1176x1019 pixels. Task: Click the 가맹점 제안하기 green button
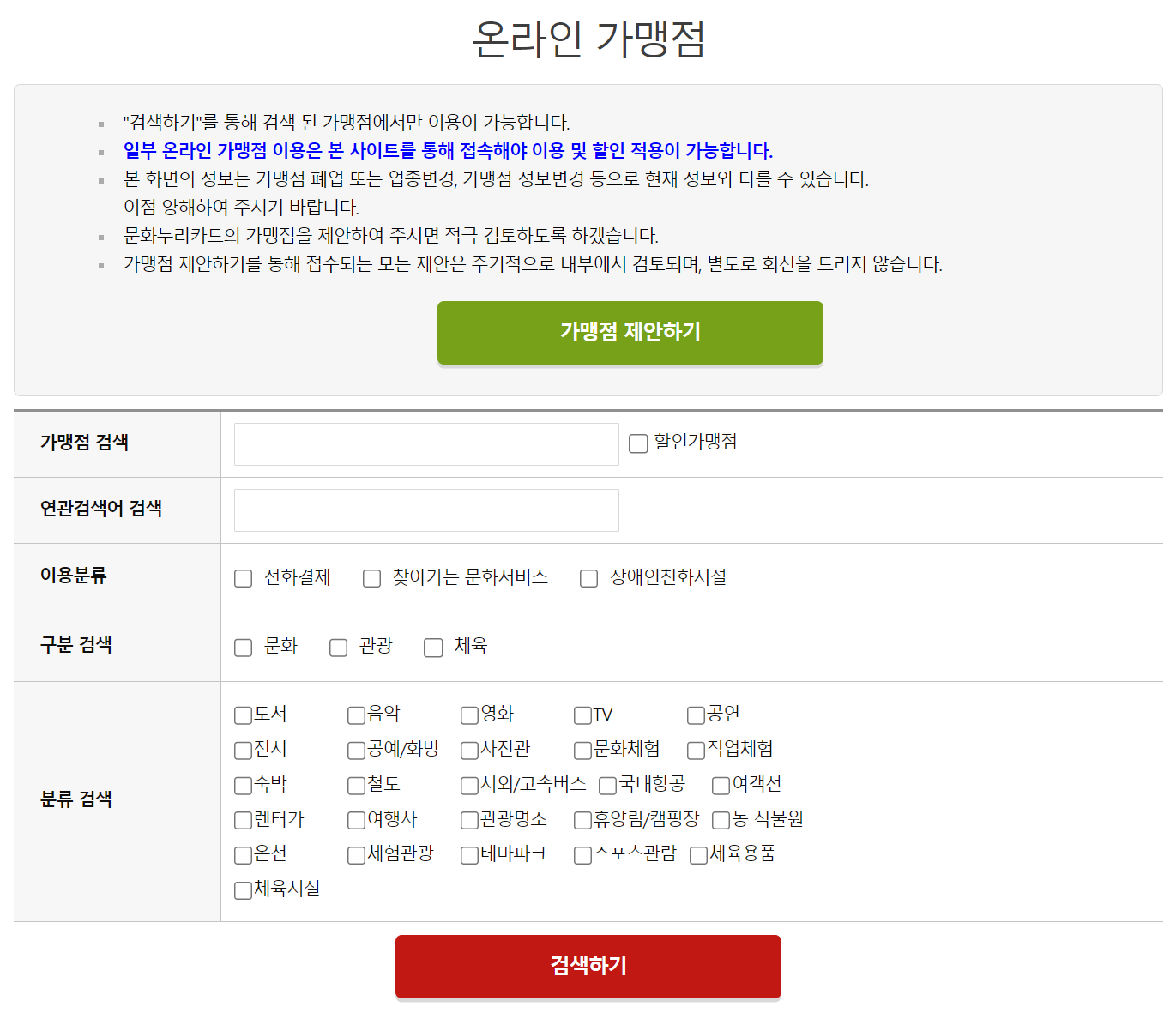(630, 332)
